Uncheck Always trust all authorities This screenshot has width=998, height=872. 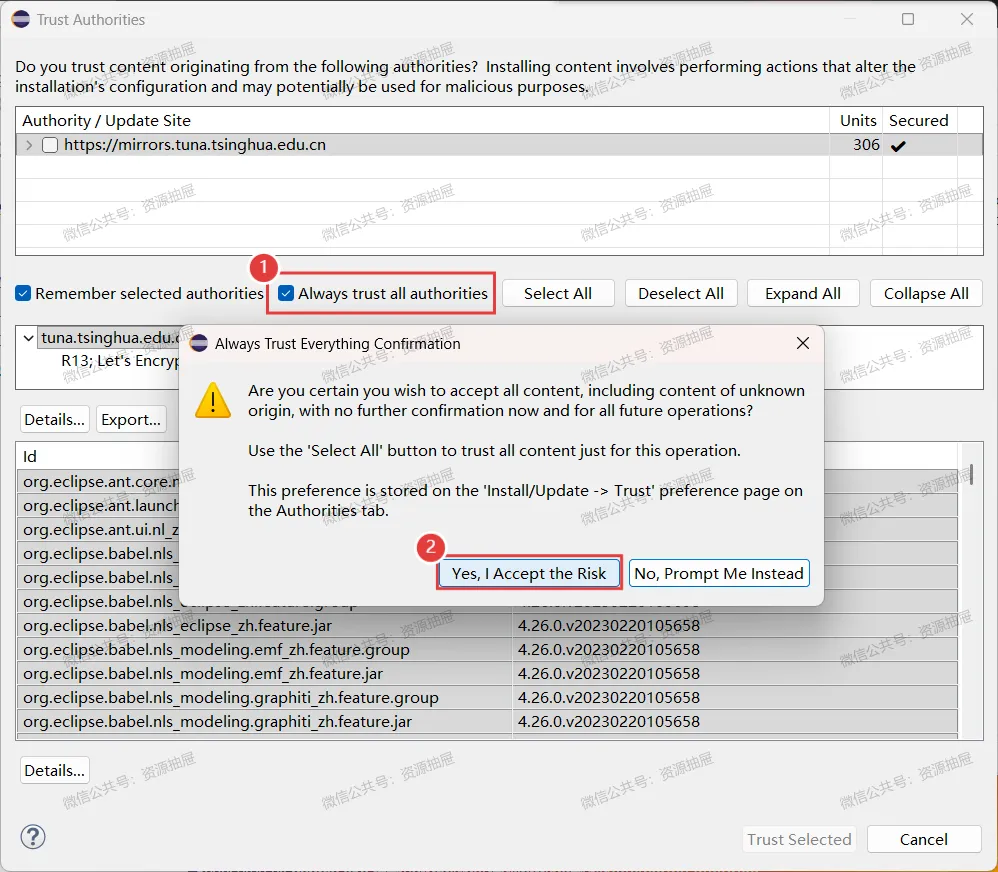click(x=286, y=293)
